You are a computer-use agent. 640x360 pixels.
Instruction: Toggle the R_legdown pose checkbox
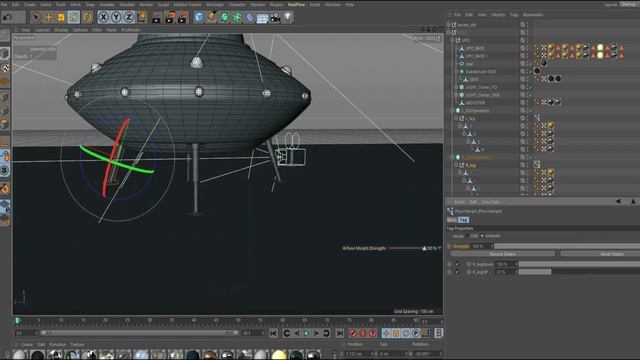458,264
